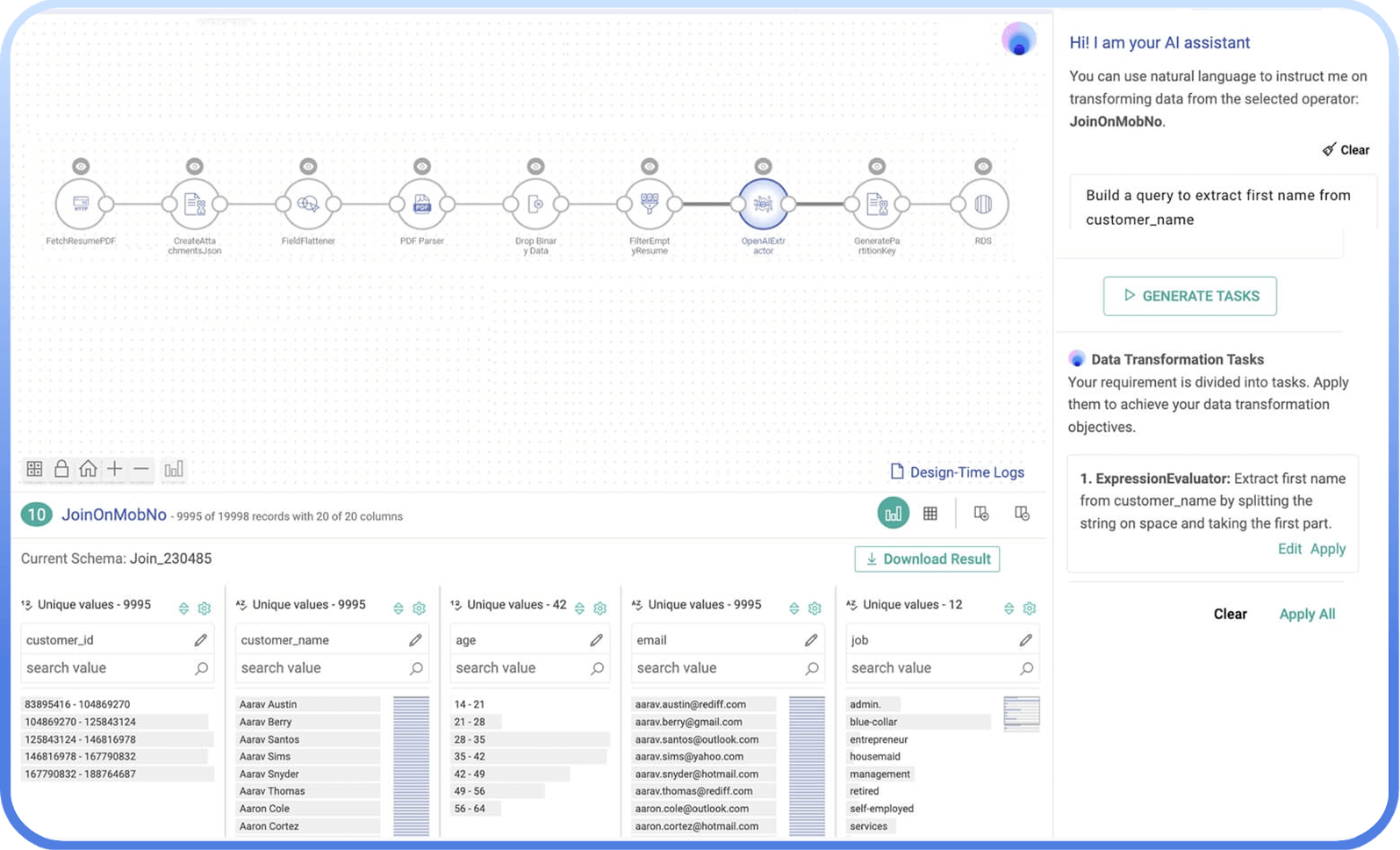This screenshot has height=850, width=1400.
Task: Expand sort options on job column
Action: coord(1009,608)
